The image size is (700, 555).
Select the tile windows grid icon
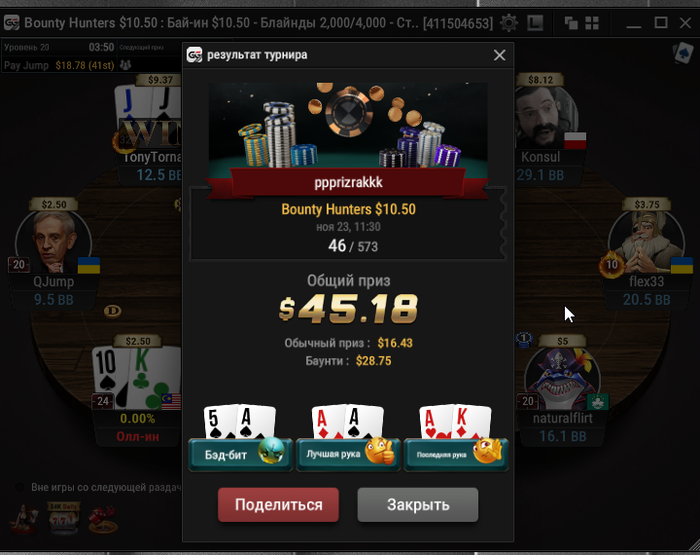(x=592, y=23)
